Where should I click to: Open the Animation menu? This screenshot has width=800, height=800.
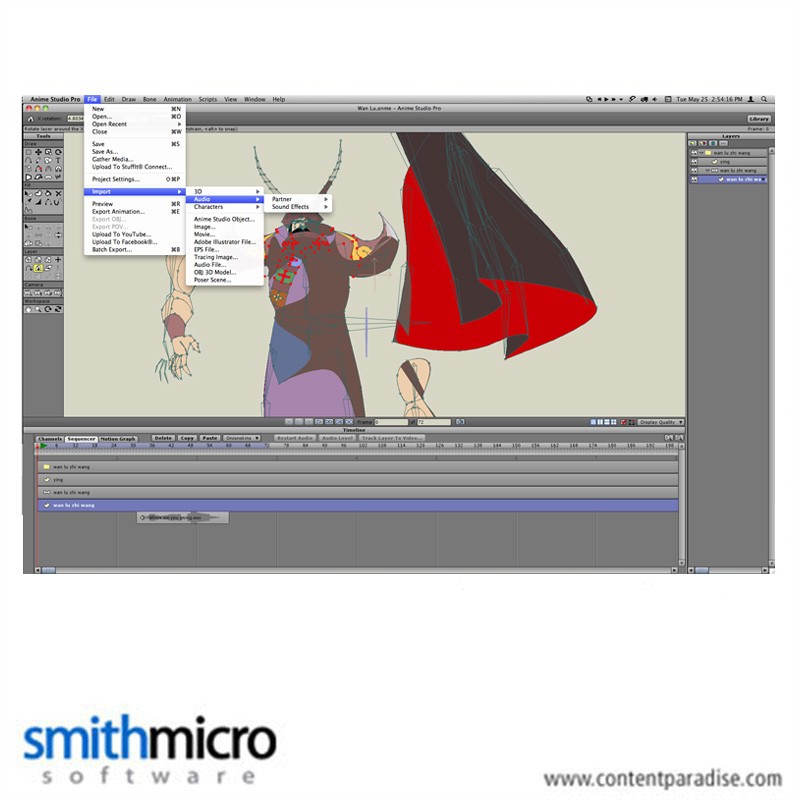click(177, 99)
